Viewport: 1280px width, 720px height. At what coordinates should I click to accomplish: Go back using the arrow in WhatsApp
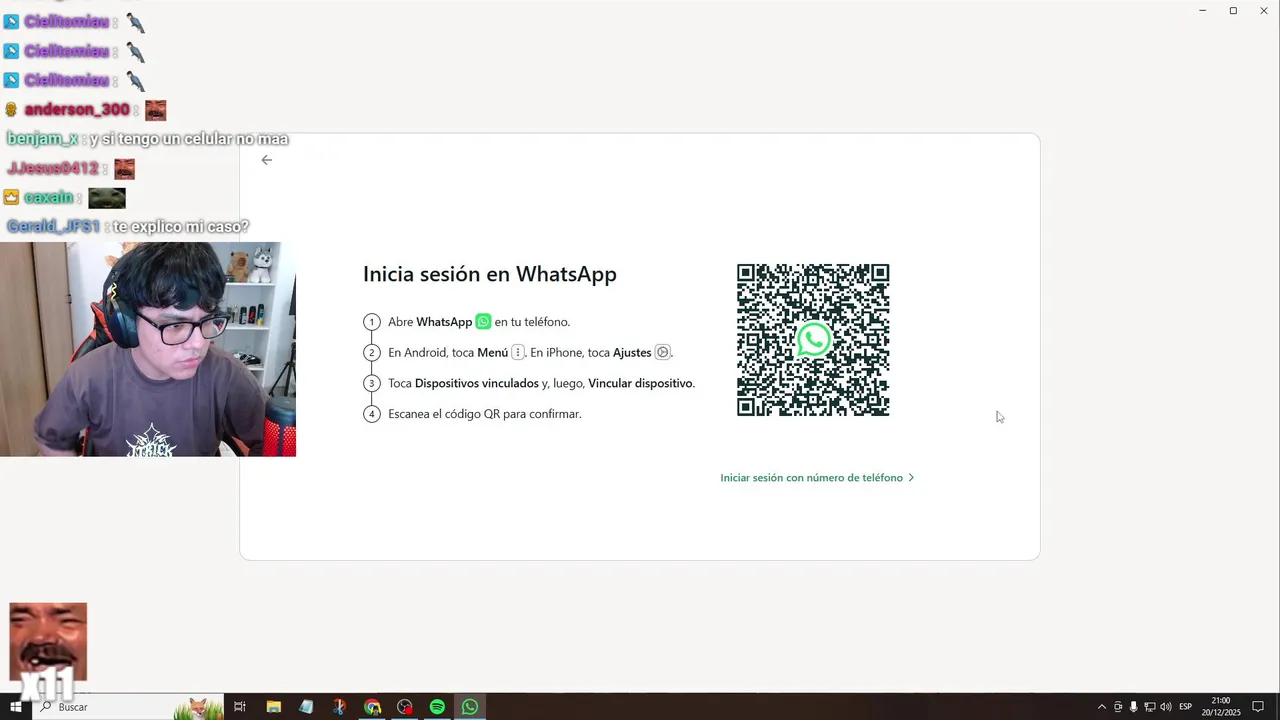(x=266, y=160)
